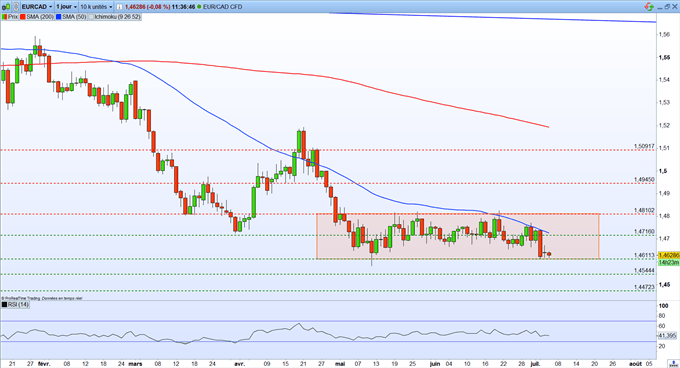This screenshot has width=680, height=368.
Task: Click the 'juin' date label on time axis
Action: (x=435, y=364)
